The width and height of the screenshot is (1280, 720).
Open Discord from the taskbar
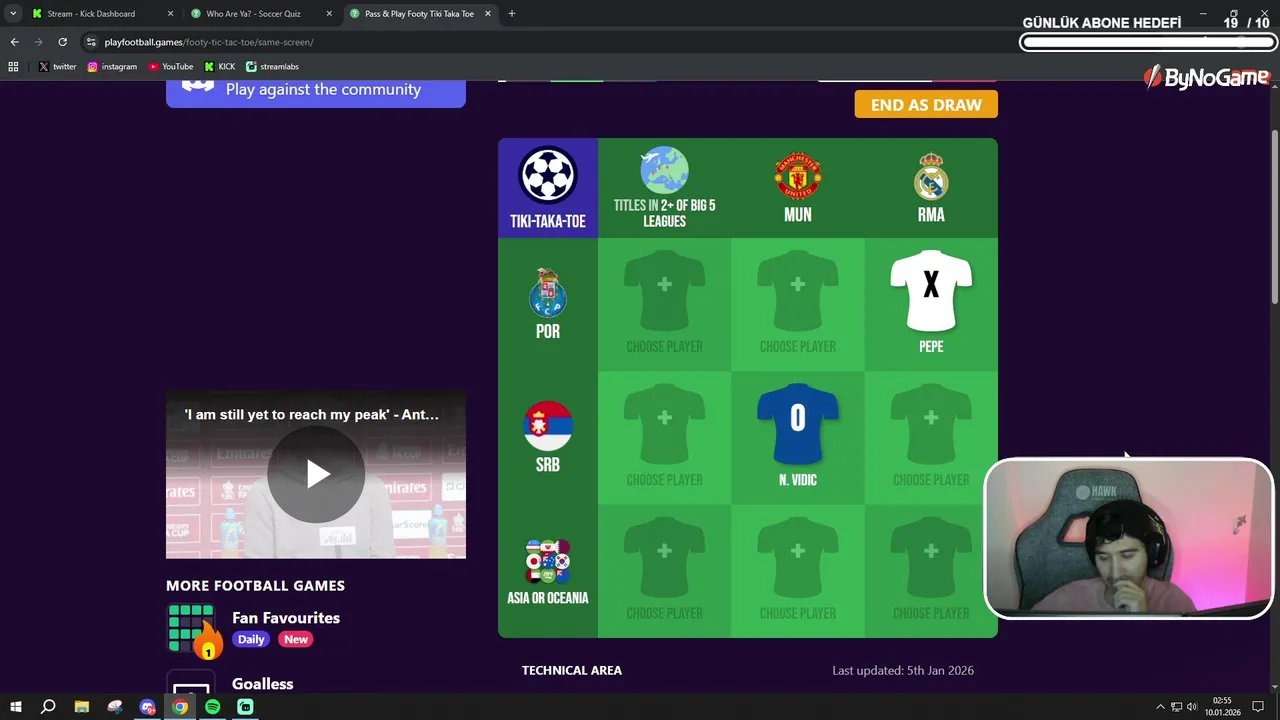pos(147,707)
